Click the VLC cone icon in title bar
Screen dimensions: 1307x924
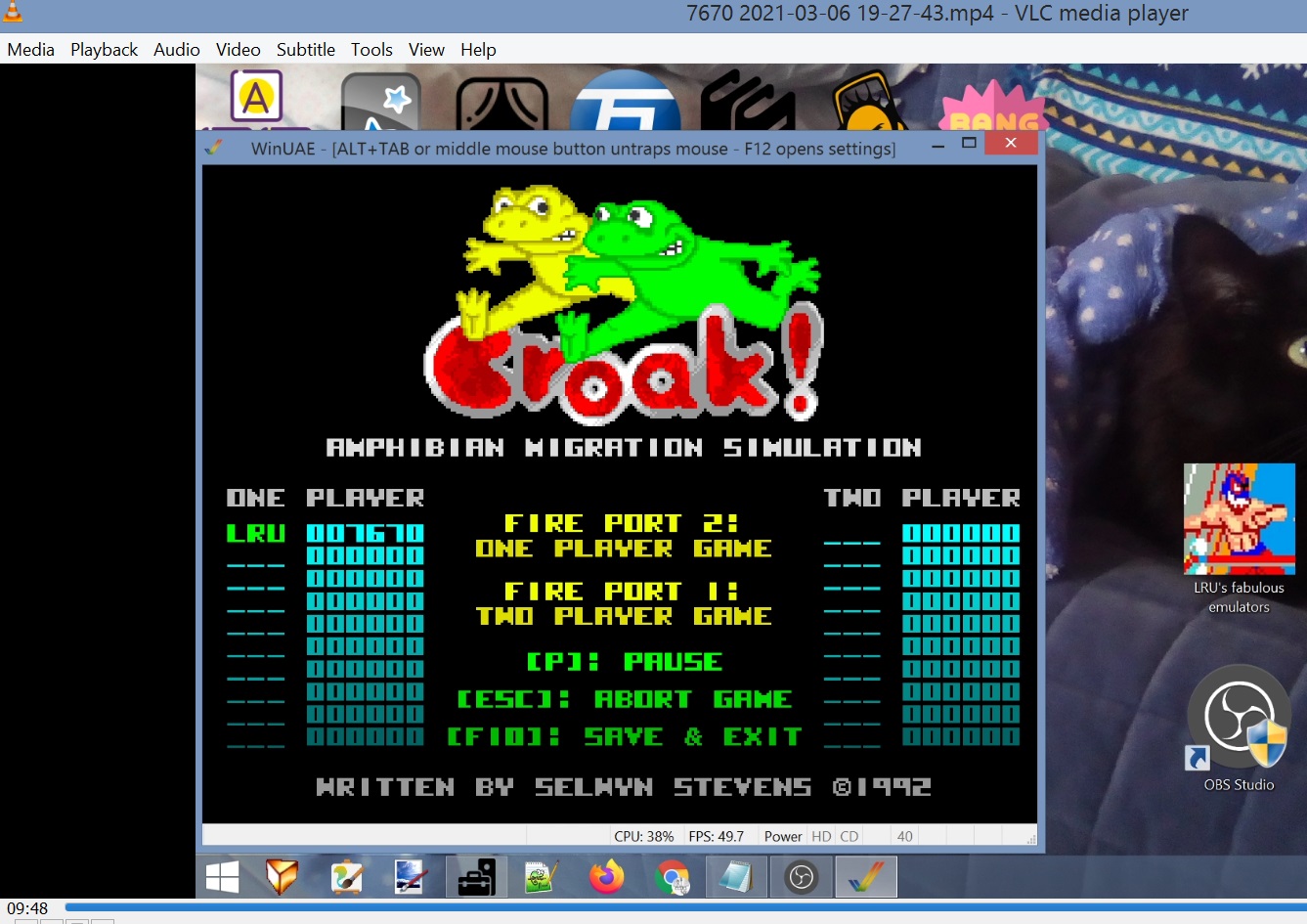(13, 13)
